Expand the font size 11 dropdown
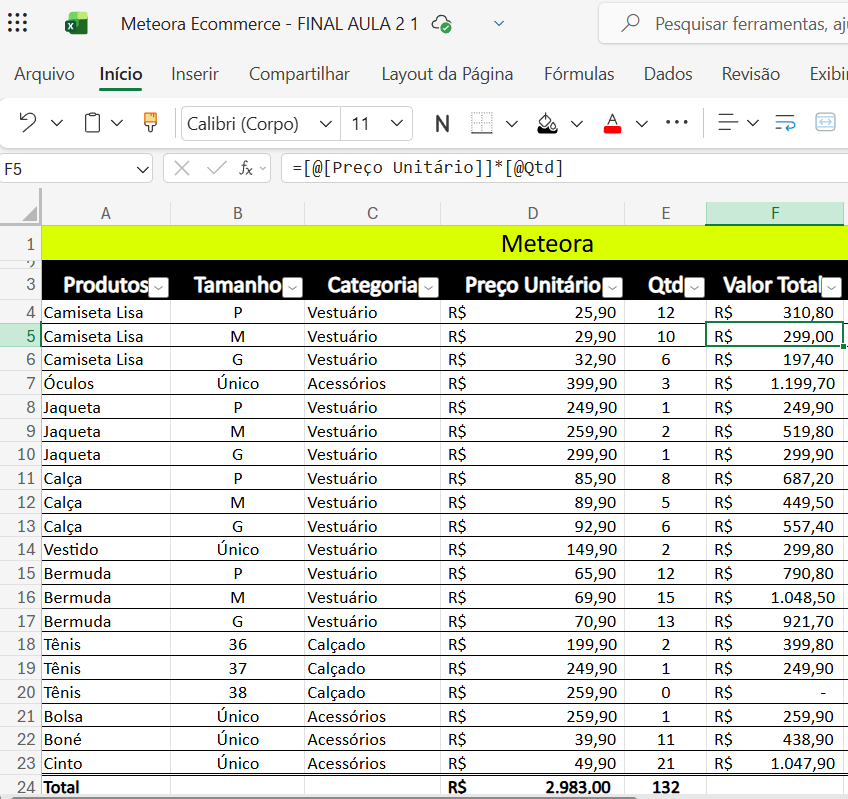The height and width of the screenshot is (799, 848). tap(397, 124)
